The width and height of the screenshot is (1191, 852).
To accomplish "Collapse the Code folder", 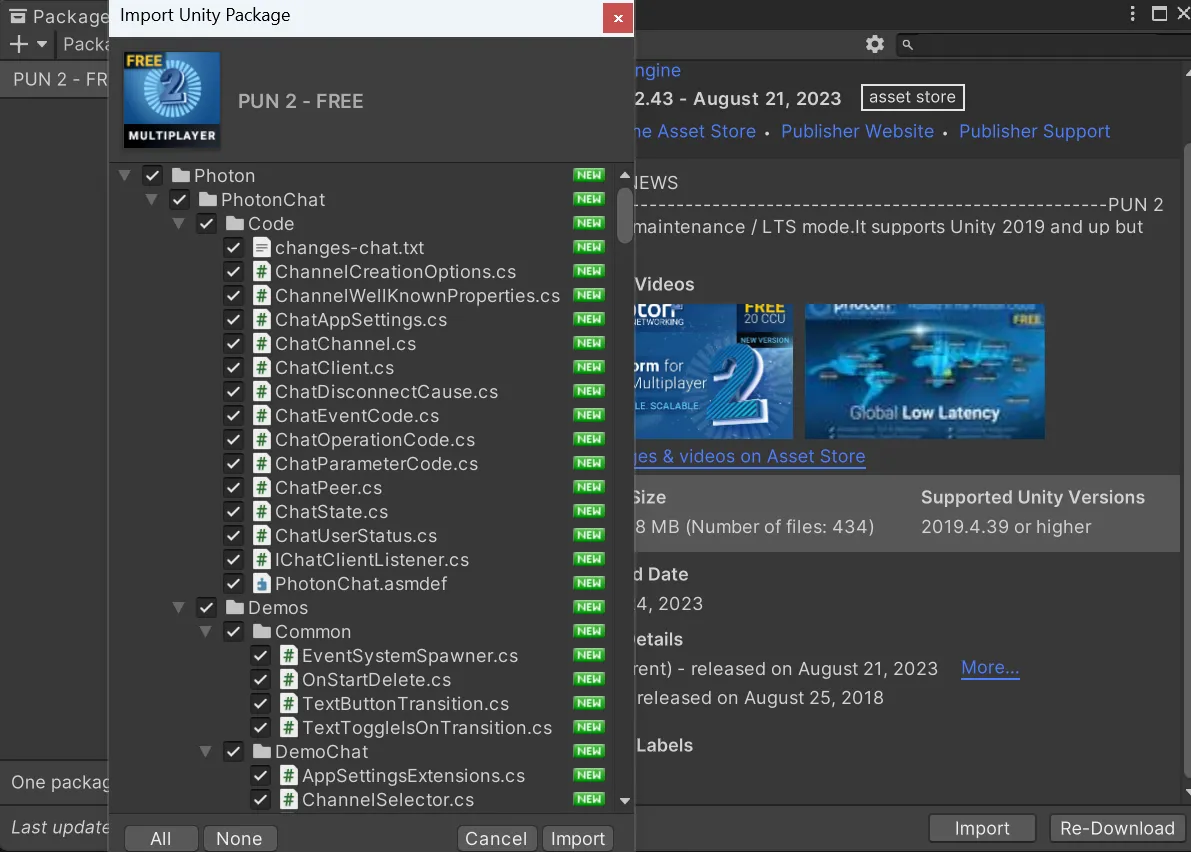I will tap(178, 223).
